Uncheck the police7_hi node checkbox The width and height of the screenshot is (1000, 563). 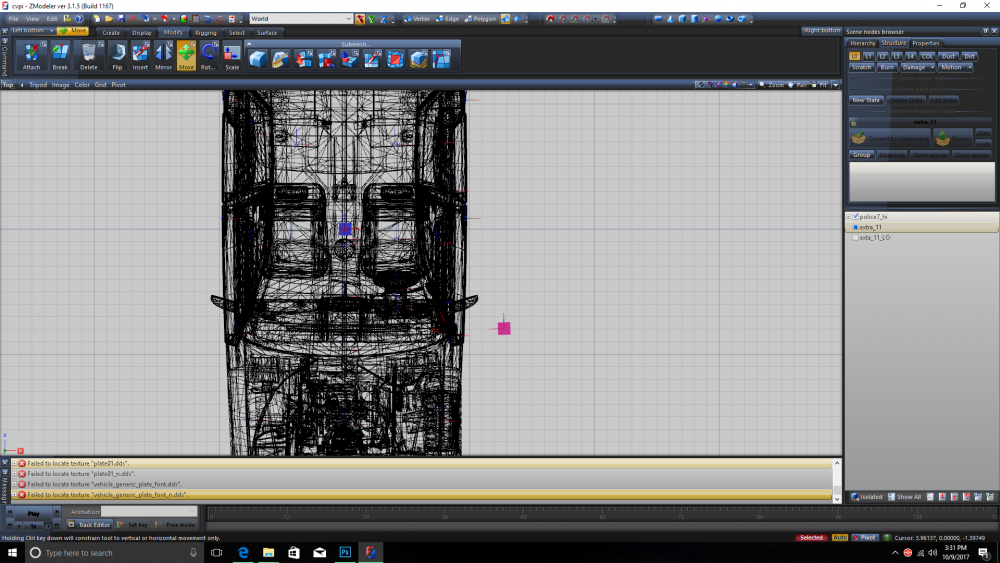click(855, 217)
